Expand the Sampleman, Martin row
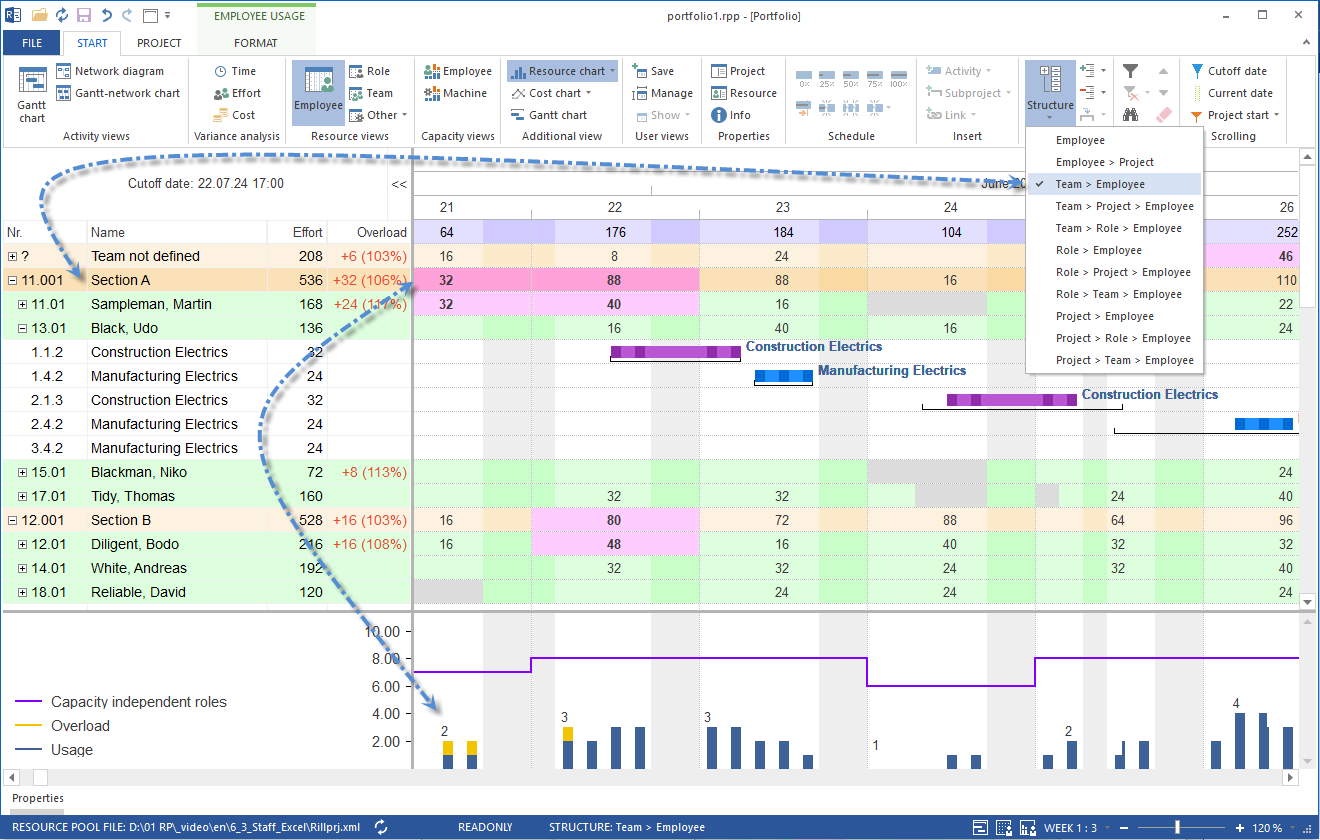 point(22,304)
